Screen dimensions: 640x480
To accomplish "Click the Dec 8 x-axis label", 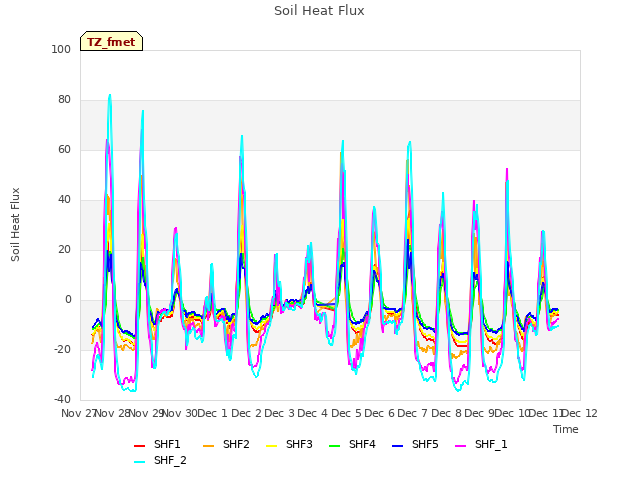I will click(446, 413).
